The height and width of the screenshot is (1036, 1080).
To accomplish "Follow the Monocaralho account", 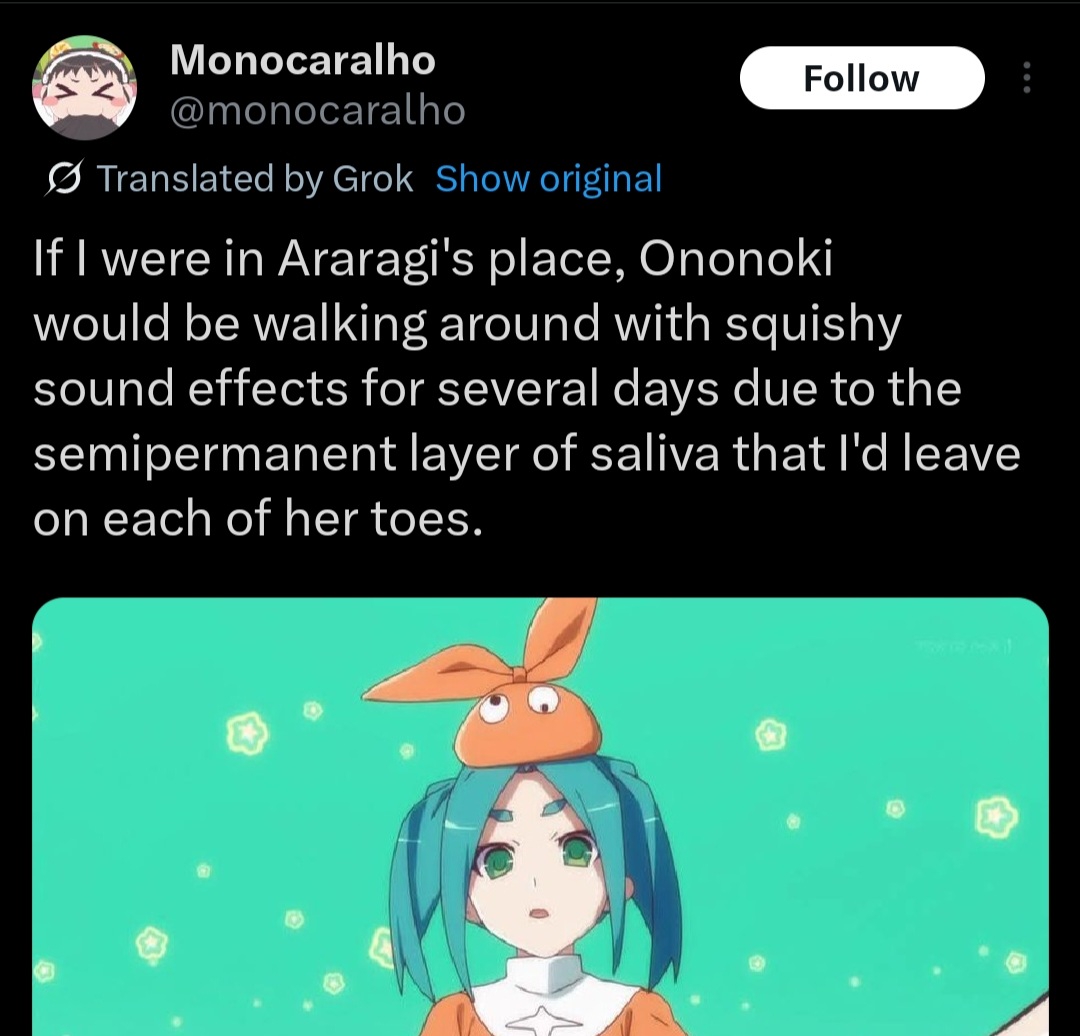I will pos(862,78).
